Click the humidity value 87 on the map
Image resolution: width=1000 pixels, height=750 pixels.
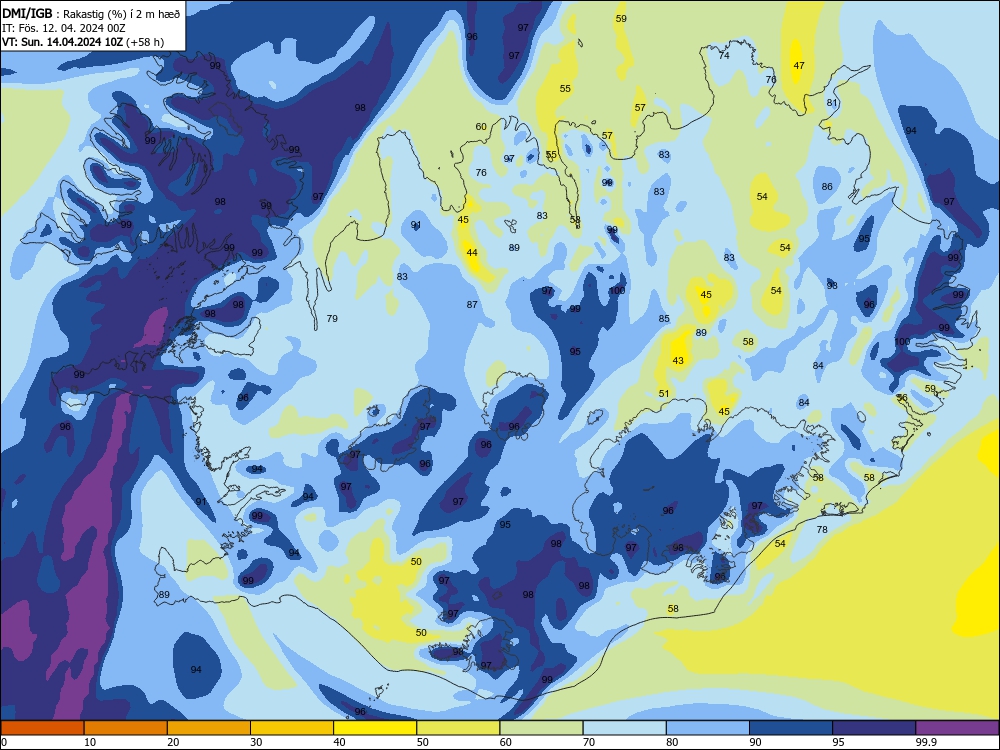coord(472,305)
